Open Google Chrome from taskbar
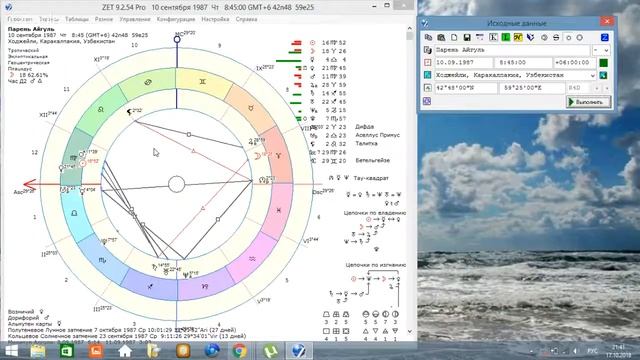Screen dimensions: 640x360 (x=240, y=351)
